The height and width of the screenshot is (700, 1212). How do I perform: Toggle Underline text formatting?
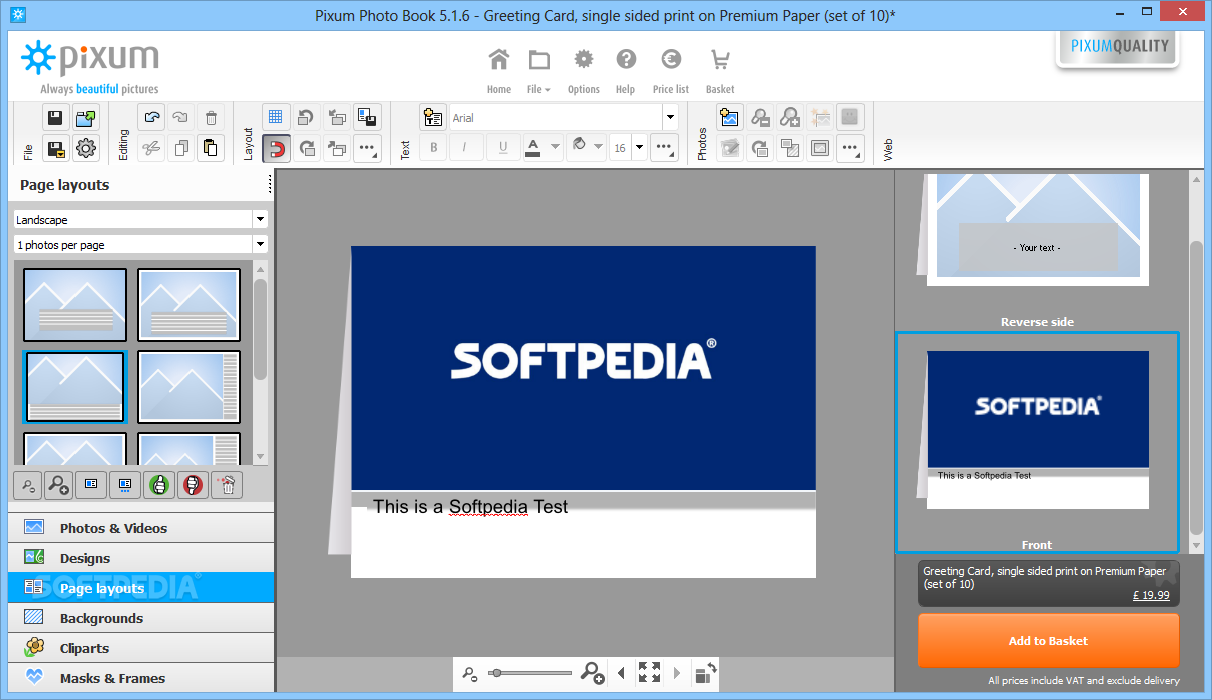point(502,148)
